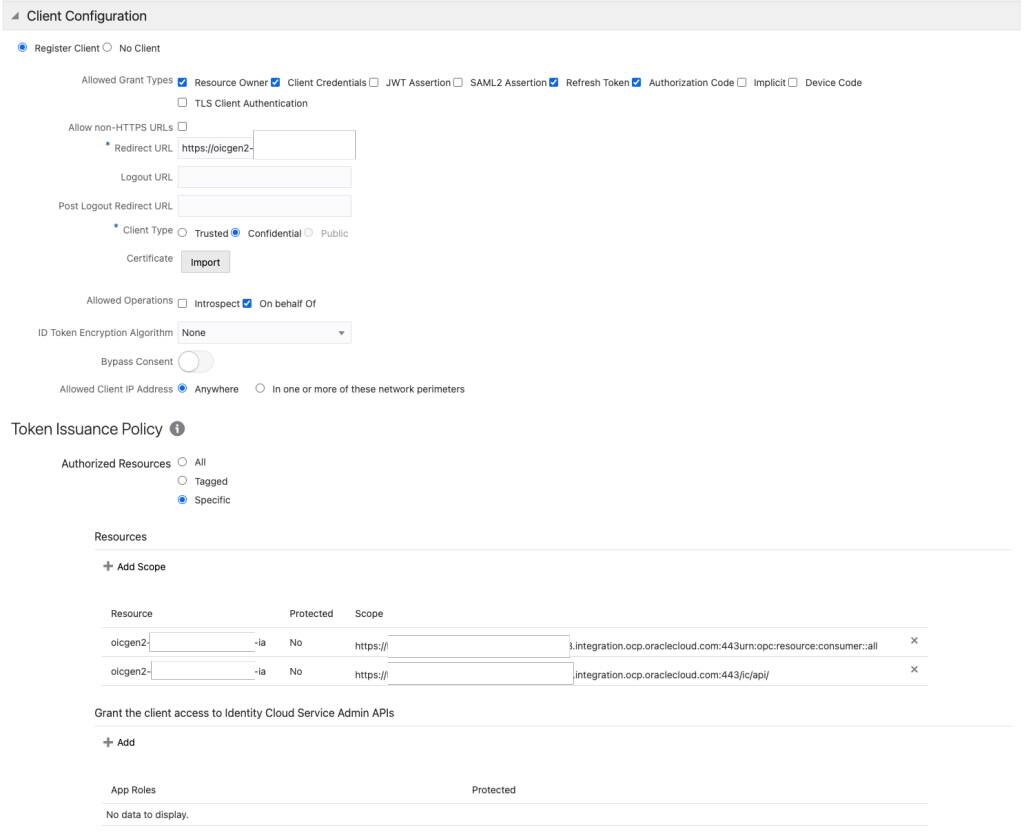
Task: Collapse the Client Configuration section
Action: pyautogui.click(x=16, y=16)
